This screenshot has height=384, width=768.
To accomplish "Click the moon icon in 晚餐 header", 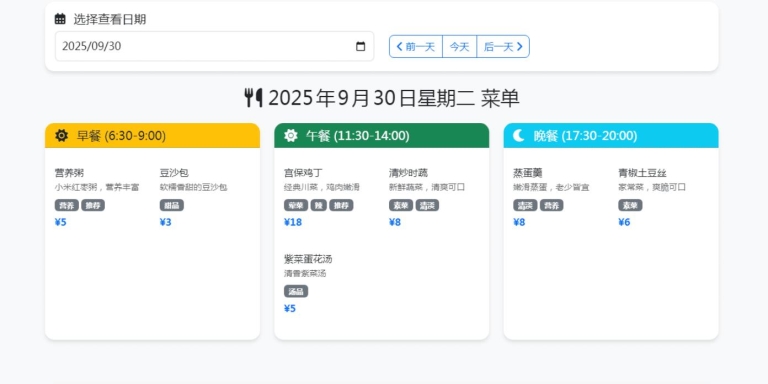I will (519, 136).
